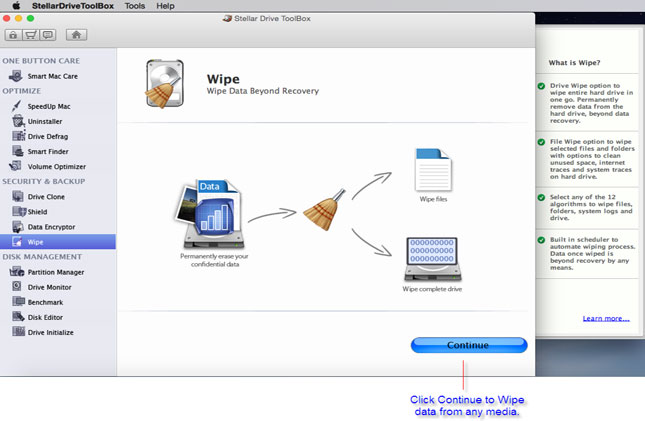Image resolution: width=645 pixels, height=421 pixels.
Task: Go to the home screen icon
Action: (x=76, y=35)
